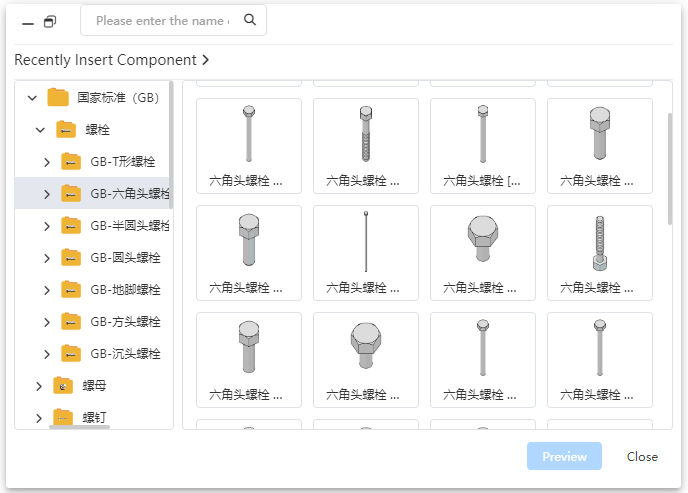Select GB-沉头螺栓 in the tree
The height and width of the screenshot is (493, 688).
point(125,353)
